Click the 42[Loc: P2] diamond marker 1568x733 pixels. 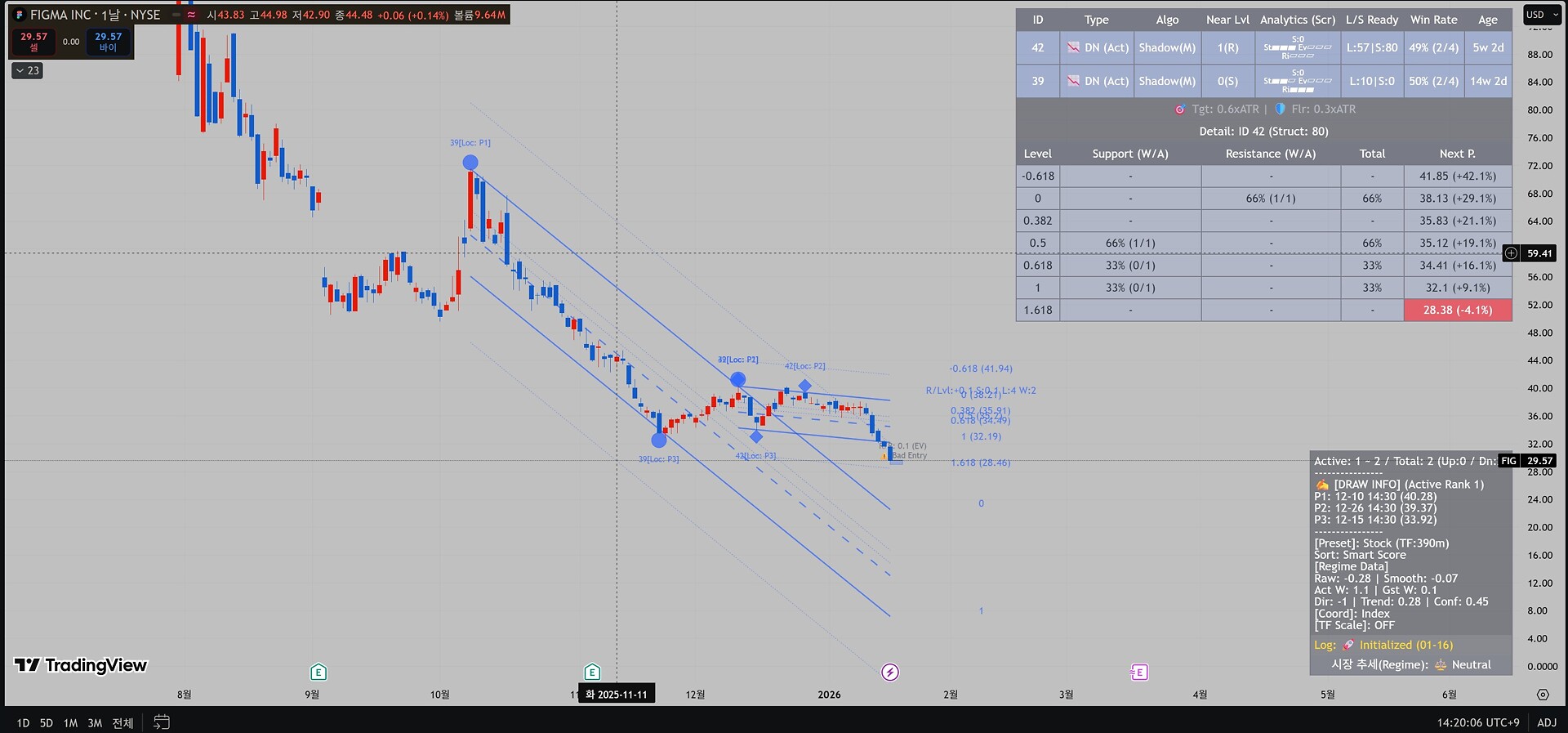coord(805,386)
